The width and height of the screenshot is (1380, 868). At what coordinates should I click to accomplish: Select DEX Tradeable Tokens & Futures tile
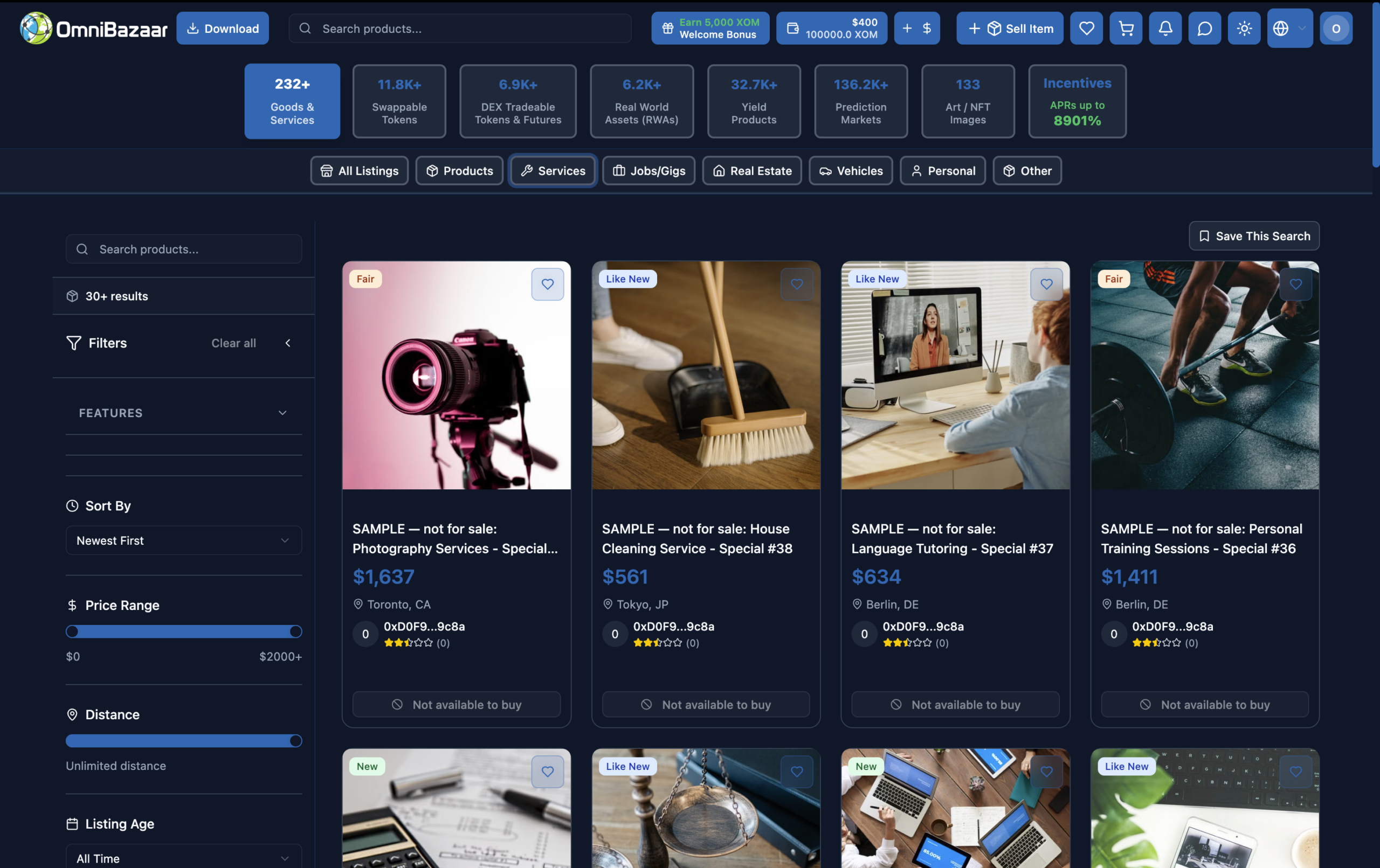tap(518, 101)
